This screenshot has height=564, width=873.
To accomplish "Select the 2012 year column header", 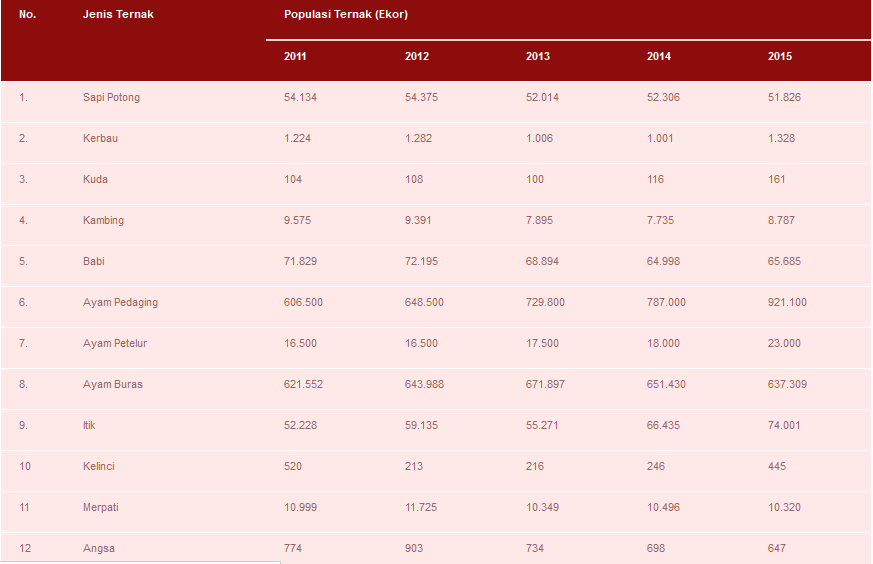I will (416, 56).
